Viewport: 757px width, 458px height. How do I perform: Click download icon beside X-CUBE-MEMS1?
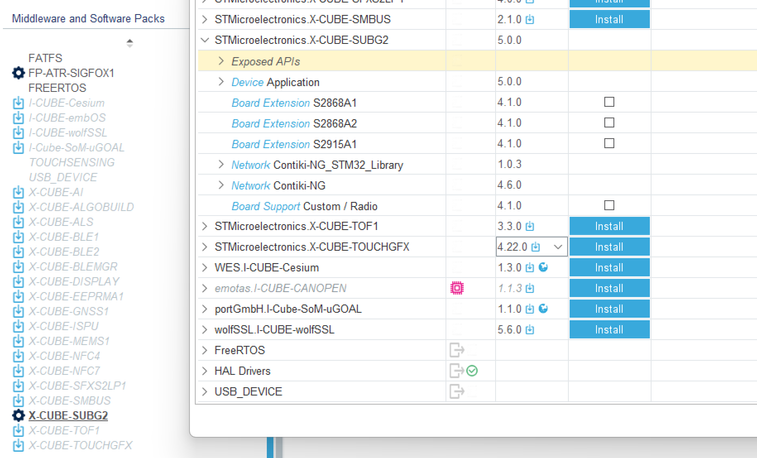[18, 341]
